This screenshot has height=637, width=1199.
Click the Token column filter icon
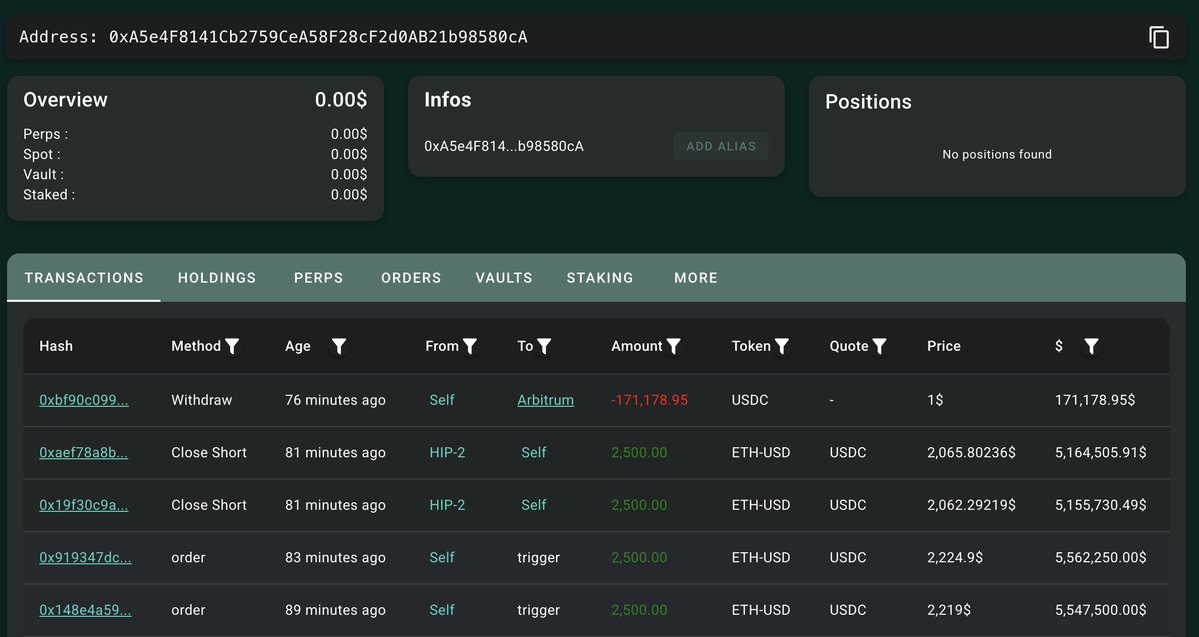pos(782,346)
